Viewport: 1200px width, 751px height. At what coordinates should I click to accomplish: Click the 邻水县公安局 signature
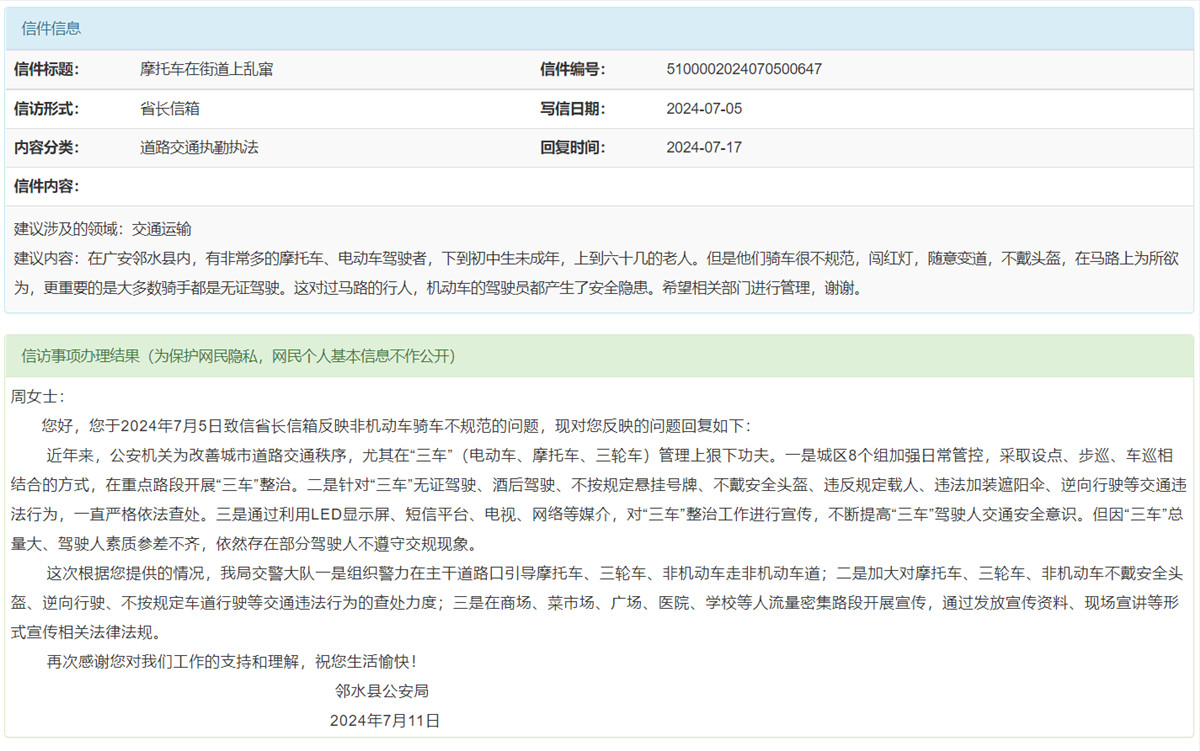tap(382, 691)
